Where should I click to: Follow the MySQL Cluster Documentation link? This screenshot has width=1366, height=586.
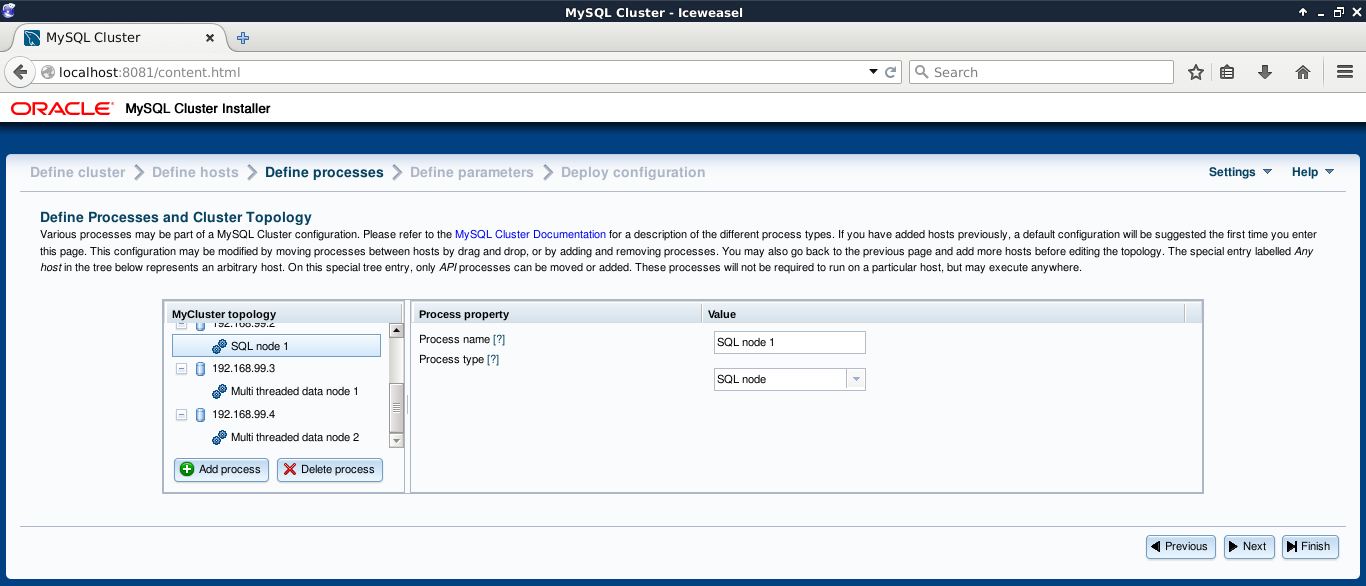(x=530, y=233)
